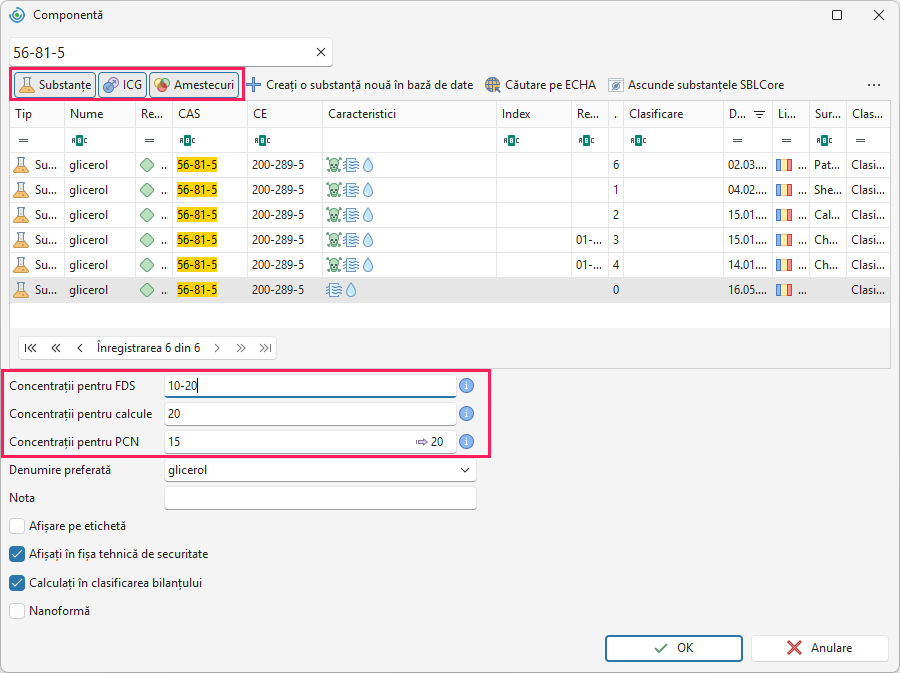This screenshot has height=673, width=900.
Task: Toggle Ascunde substanțele SBLCore
Action: (x=696, y=85)
